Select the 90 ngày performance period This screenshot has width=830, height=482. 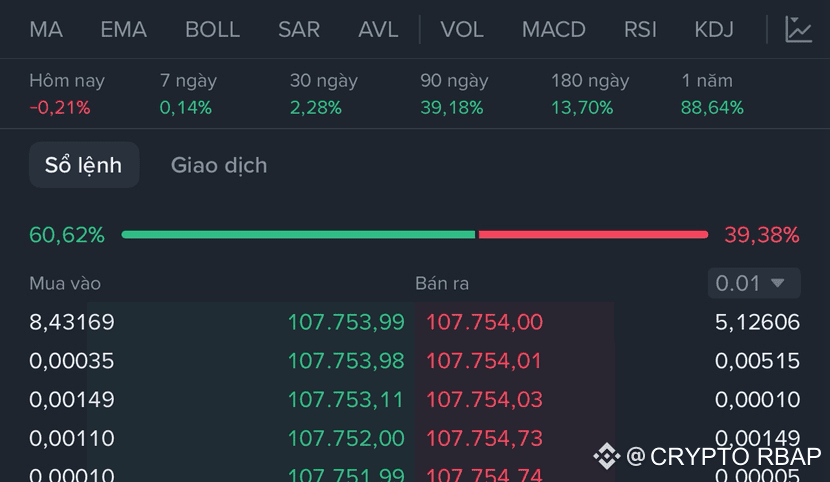[x=454, y=93]
